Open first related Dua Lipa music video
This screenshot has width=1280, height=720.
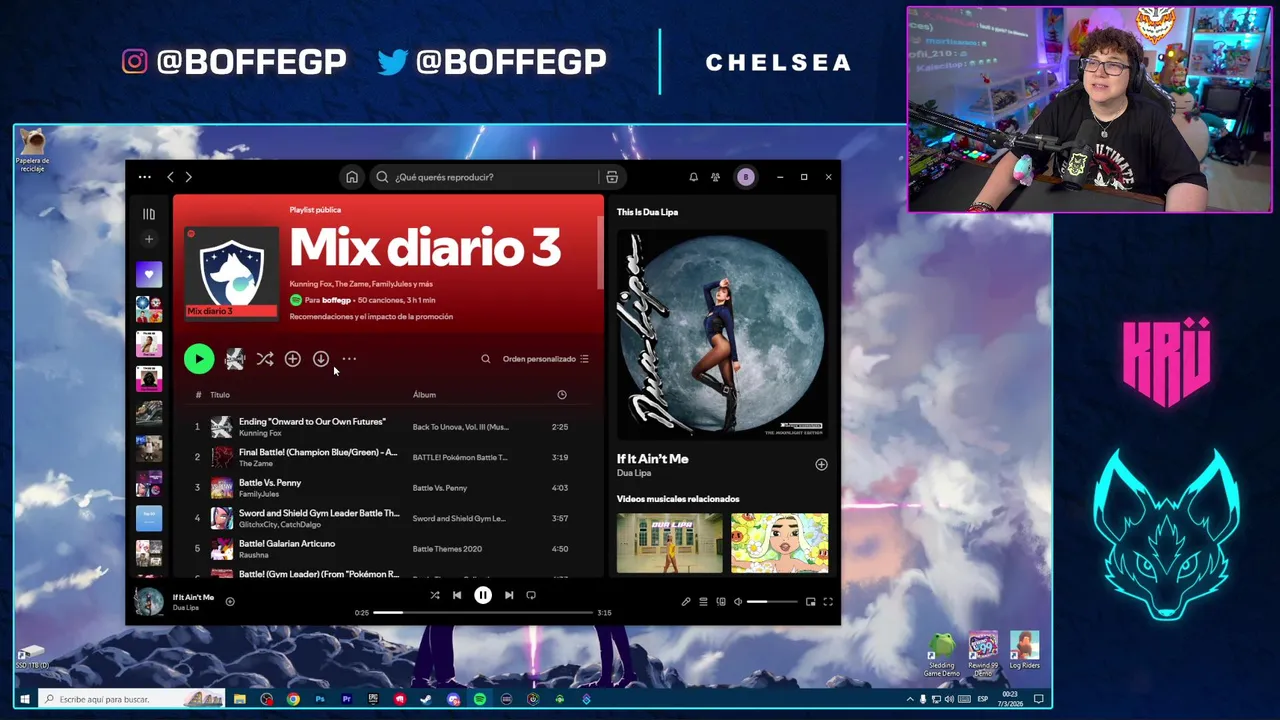coord(669,543)
